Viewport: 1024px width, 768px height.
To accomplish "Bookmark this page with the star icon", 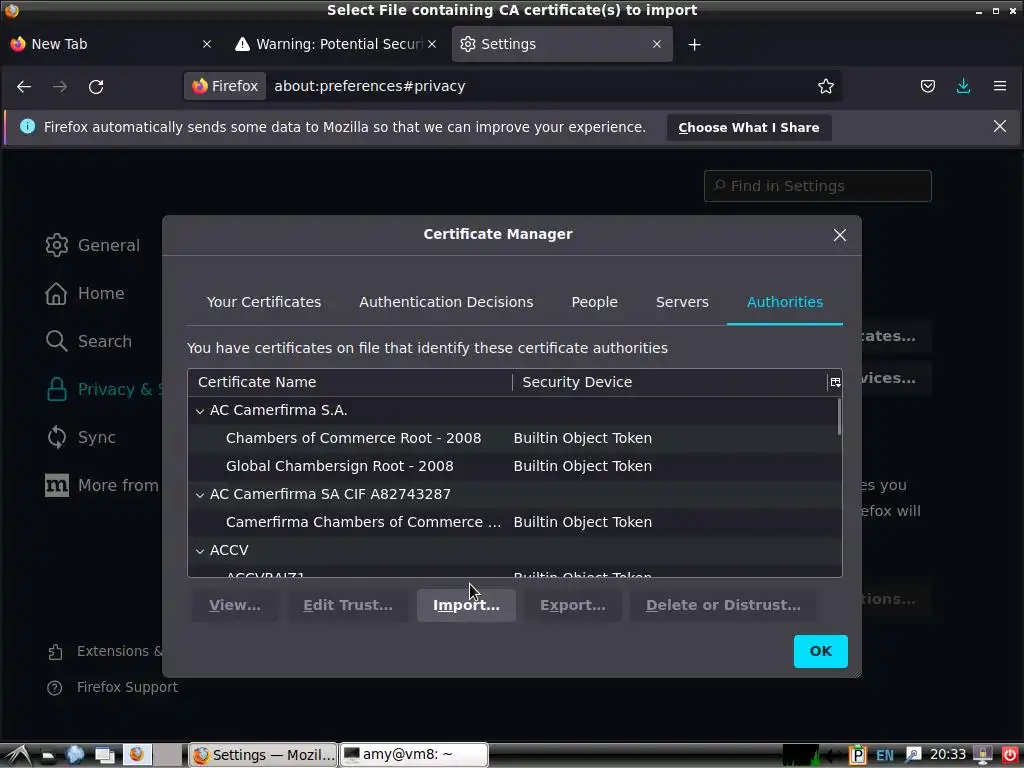I will click(825, 86).
